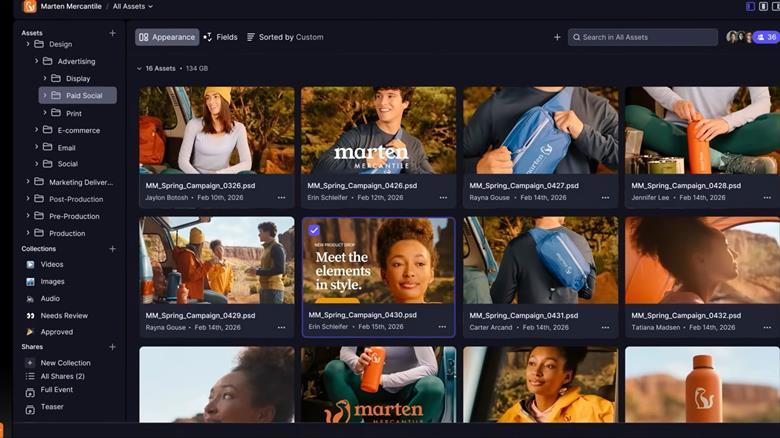Open options menu for MM_Spring_Campaign_0427.psd

tap(605, 198)
